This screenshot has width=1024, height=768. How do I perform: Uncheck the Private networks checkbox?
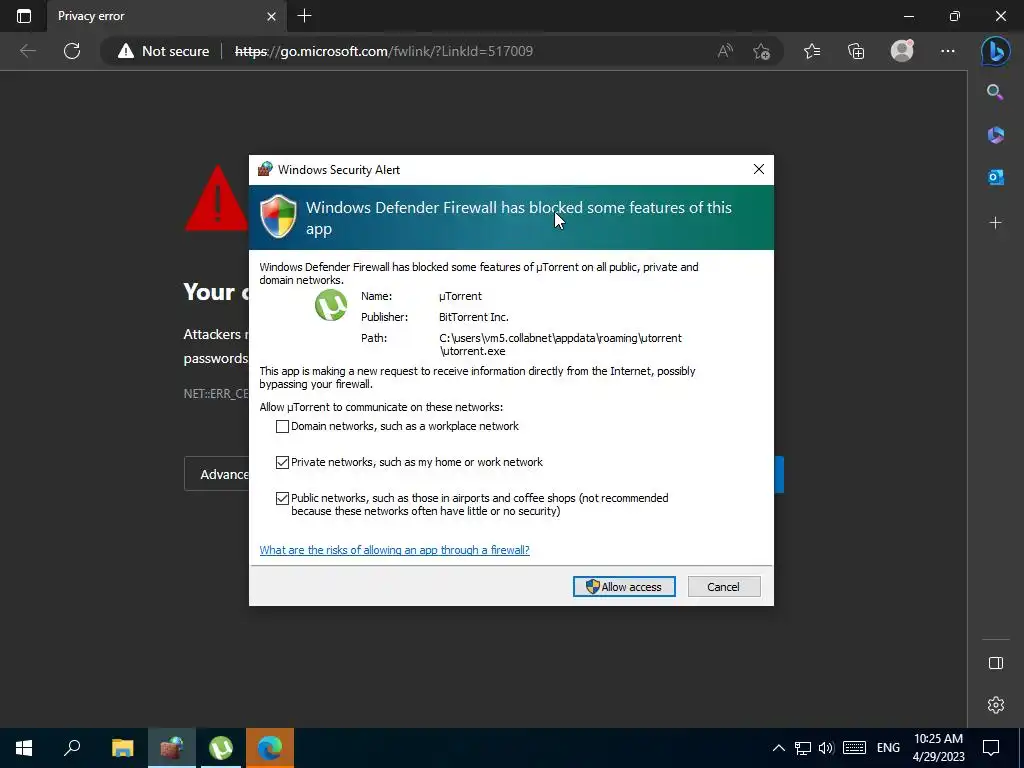pyautogui.click(x=282, y=462)
